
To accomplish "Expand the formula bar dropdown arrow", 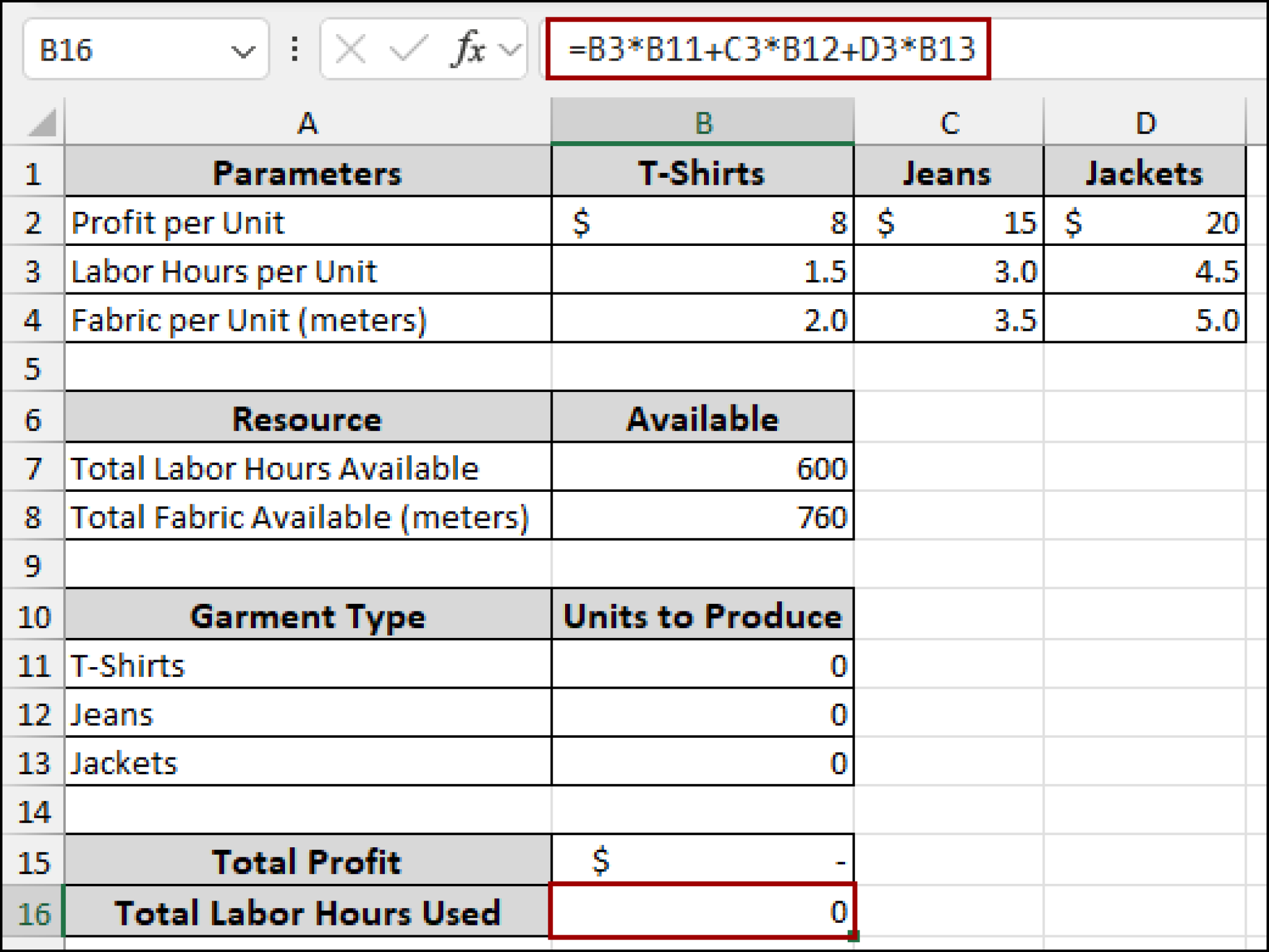I will click(509, 50).
